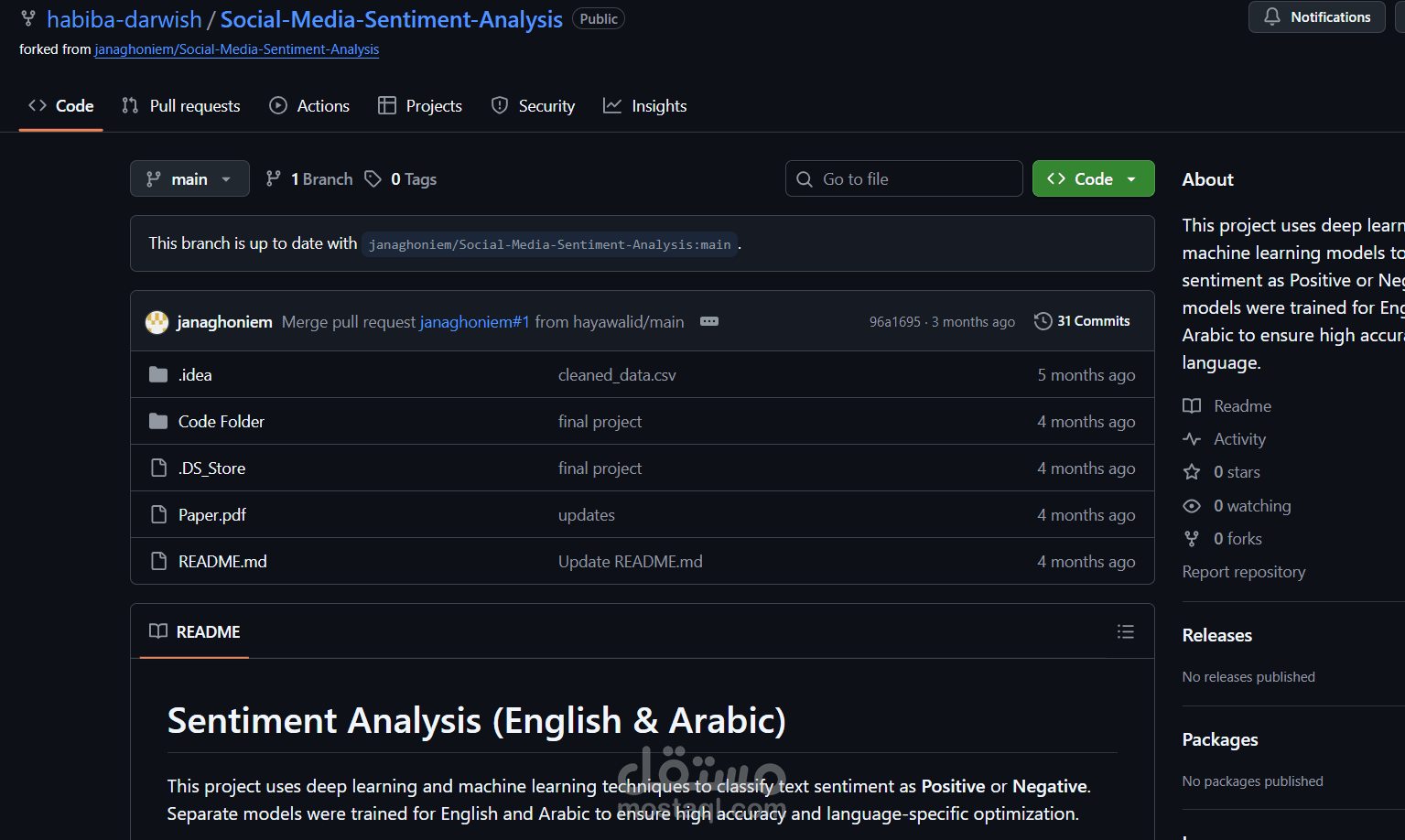View 0 stars stargazers link
The height and width of the screenshot is (840, 1405).
click(x=1222, y=472)
